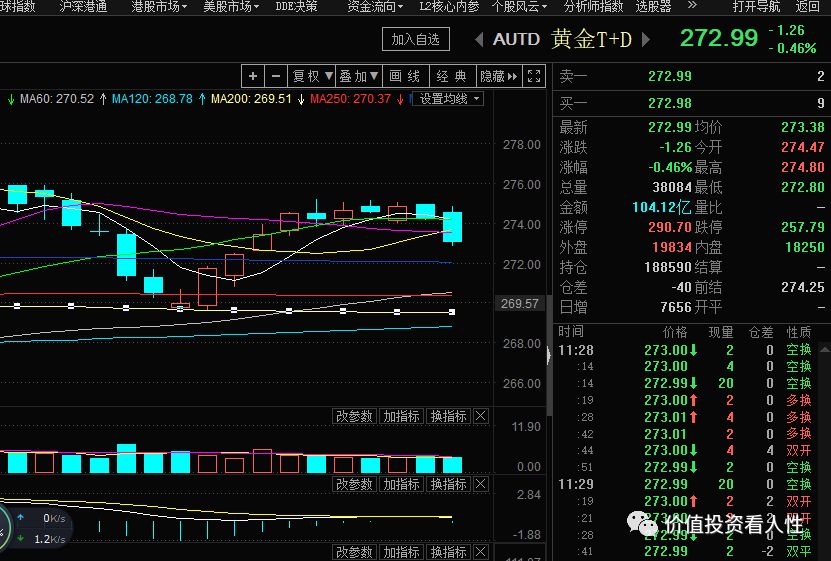Click the 269.57 price axis marker

pyautogui.click(x=519, y=304)
